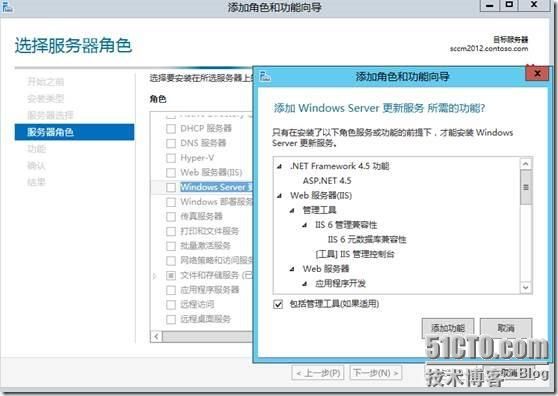
Task: Go to the 功能 wizard step
Action: 37,149
